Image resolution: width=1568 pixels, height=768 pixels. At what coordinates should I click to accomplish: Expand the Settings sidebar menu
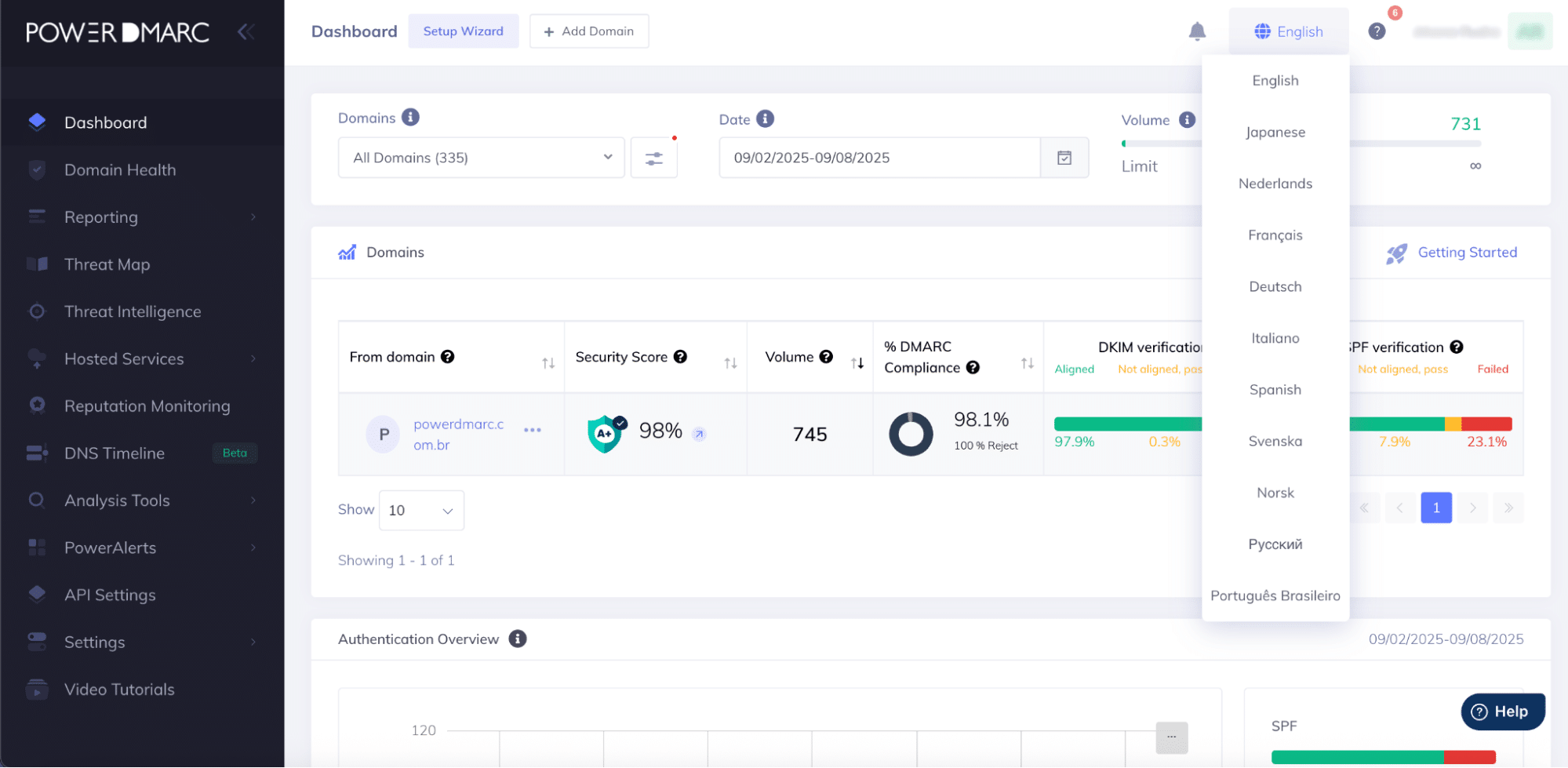click(x=142, y=642)
